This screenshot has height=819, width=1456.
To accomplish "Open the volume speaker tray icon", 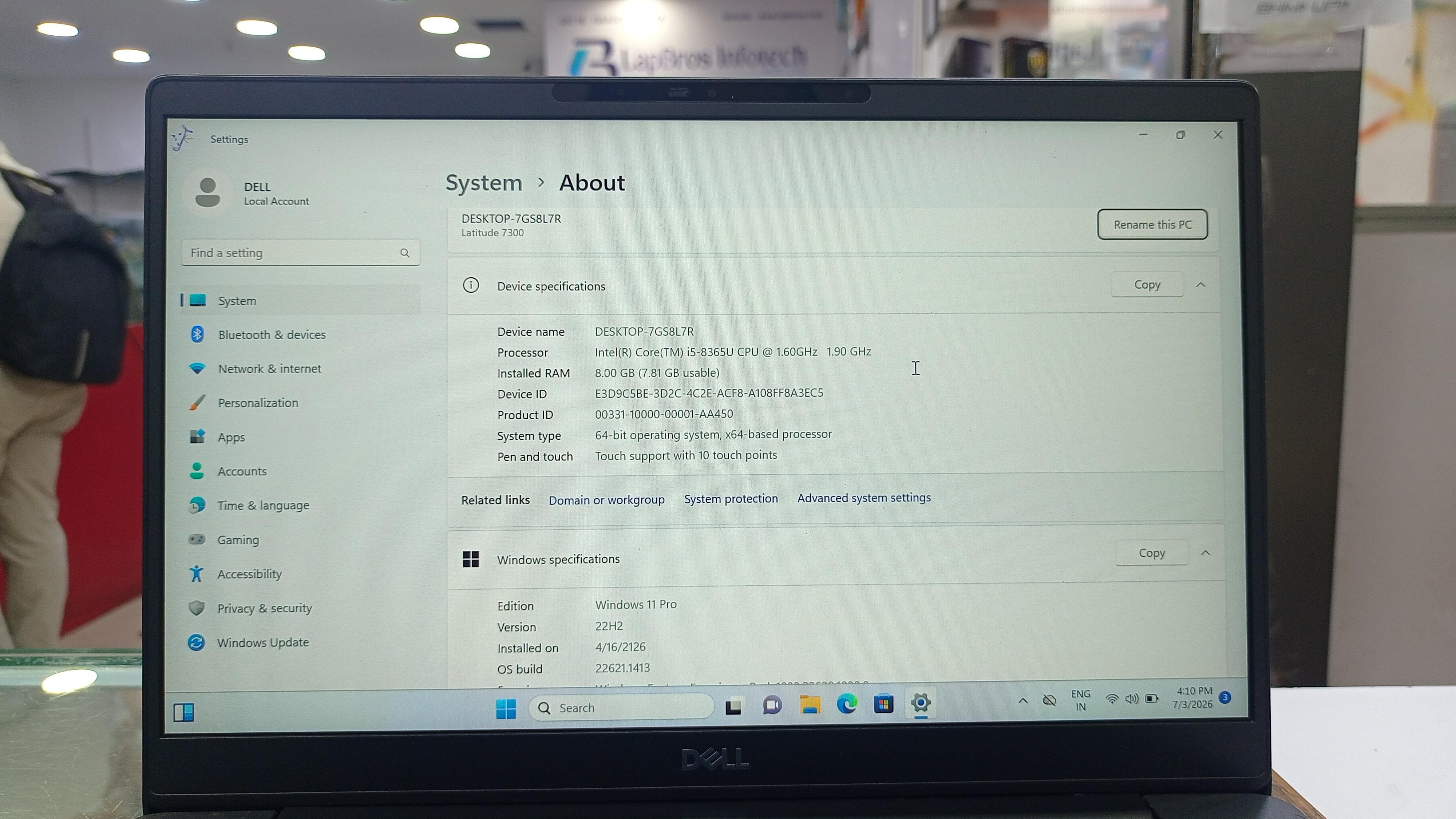I will click(1132, 699).
